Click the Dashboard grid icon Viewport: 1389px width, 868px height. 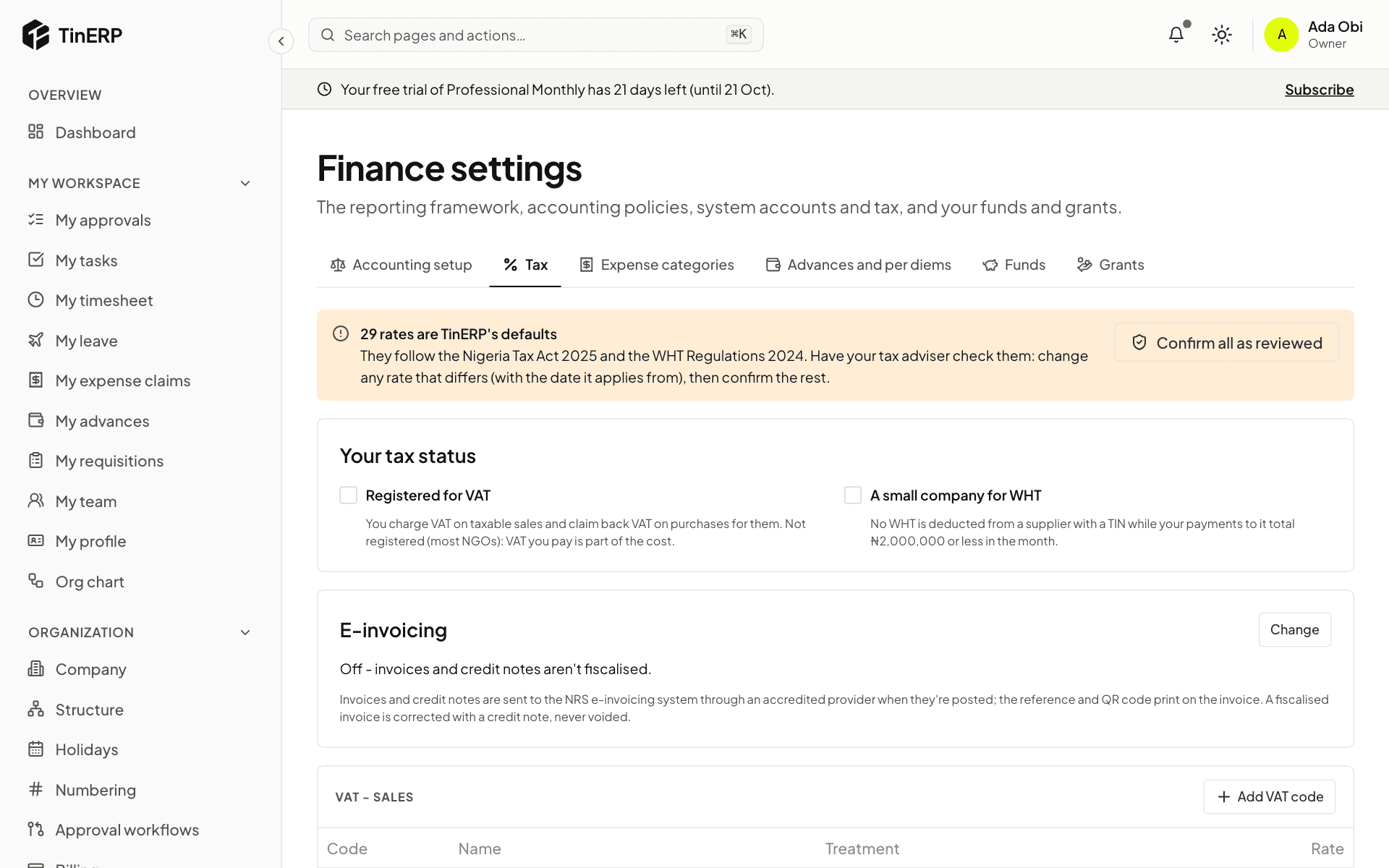35,132
